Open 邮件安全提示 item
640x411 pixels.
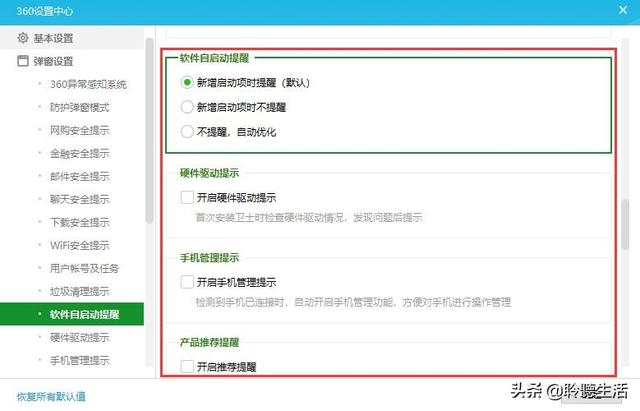pos(80,176)
